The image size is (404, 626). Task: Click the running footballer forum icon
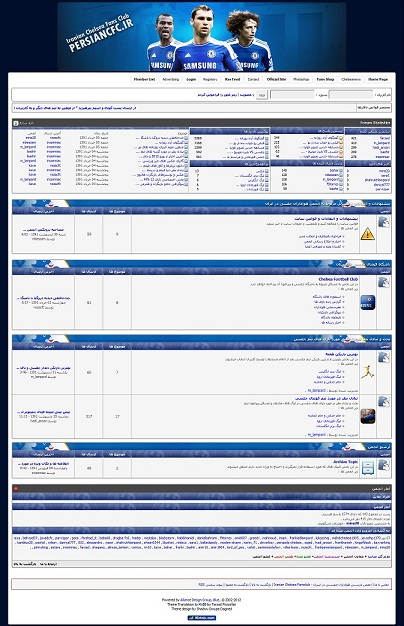coord(367,372)
